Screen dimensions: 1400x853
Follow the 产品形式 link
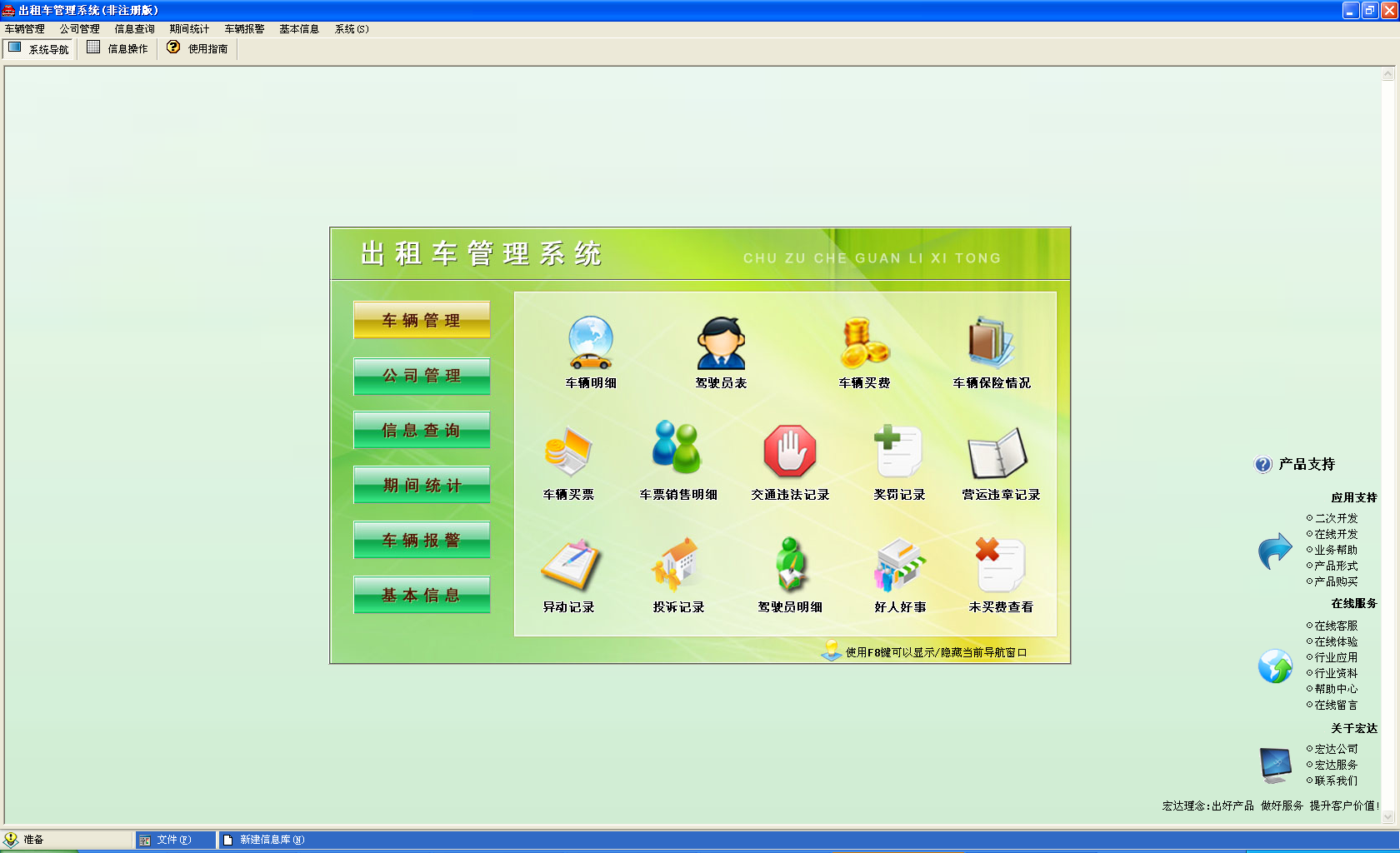point(1336,566)
